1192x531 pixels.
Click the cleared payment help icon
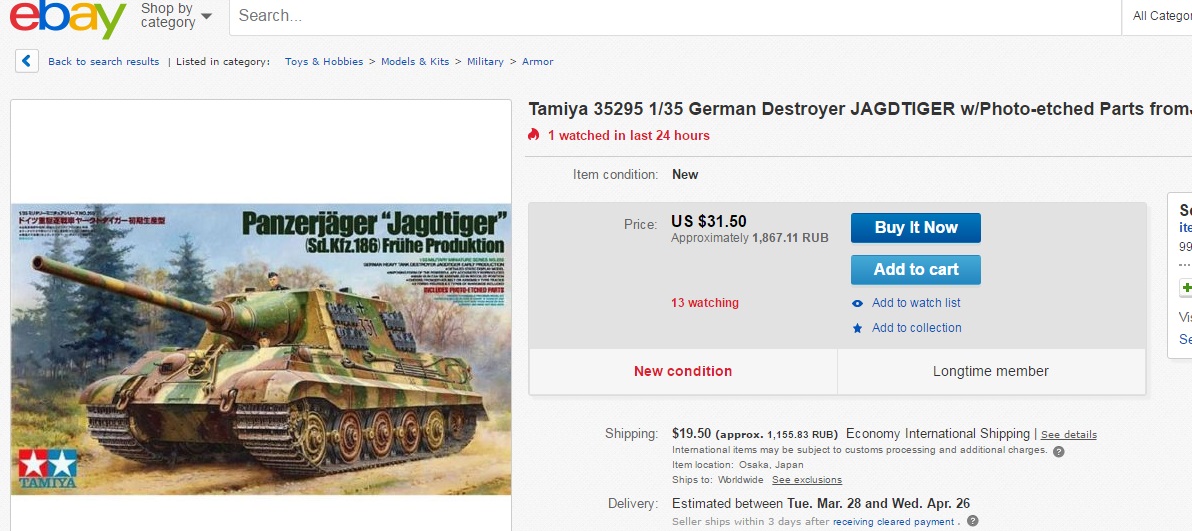(x=972, y=521)
